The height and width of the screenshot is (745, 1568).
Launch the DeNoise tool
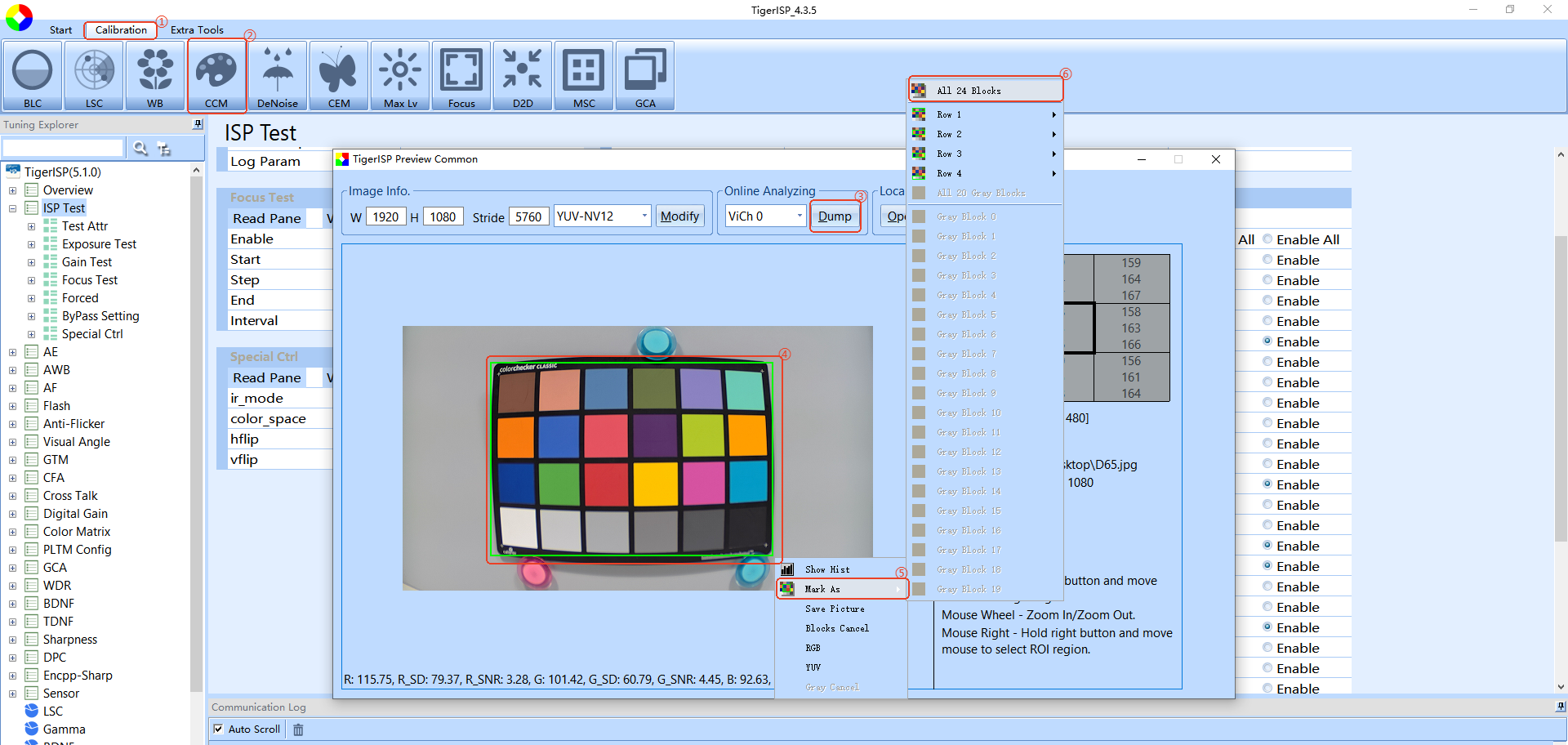pyautogui.click(x=278, y=76)
